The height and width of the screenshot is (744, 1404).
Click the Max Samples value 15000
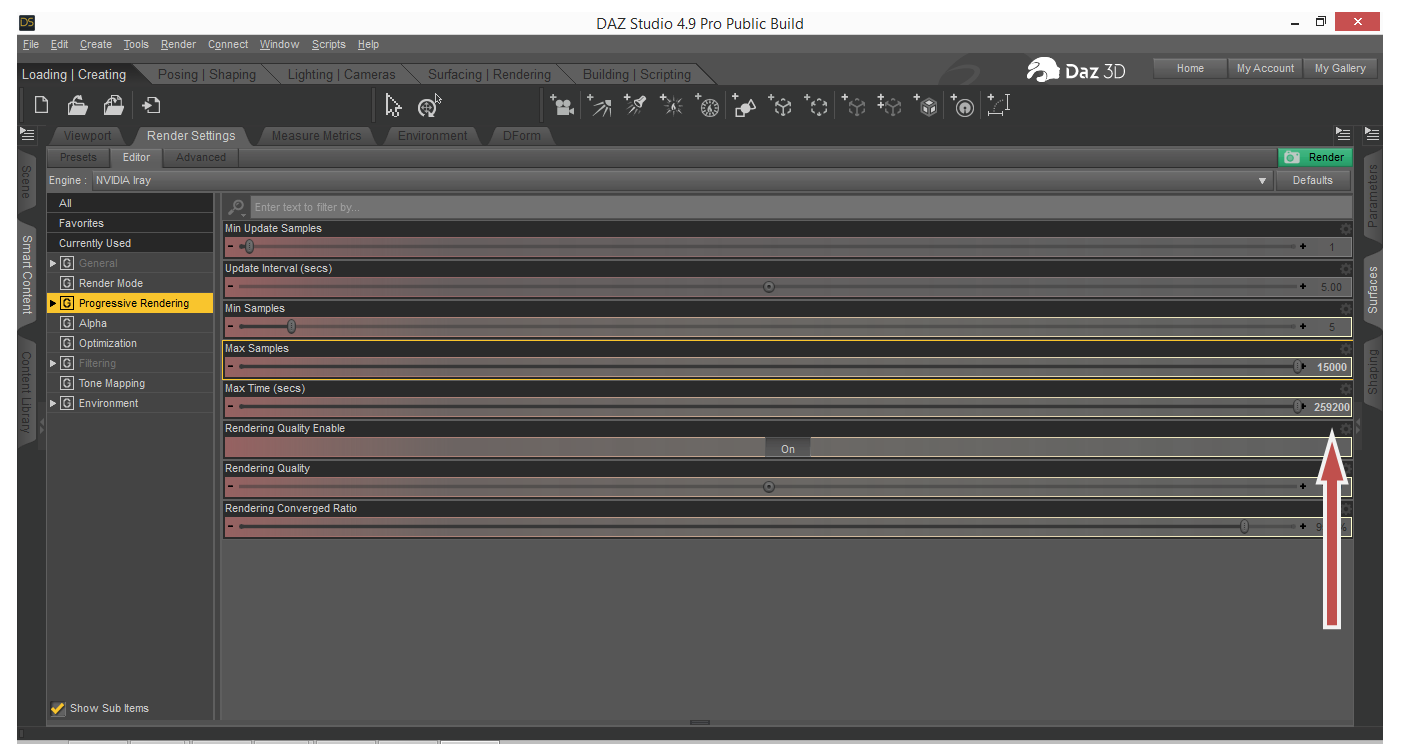[x=1331, y=367]
